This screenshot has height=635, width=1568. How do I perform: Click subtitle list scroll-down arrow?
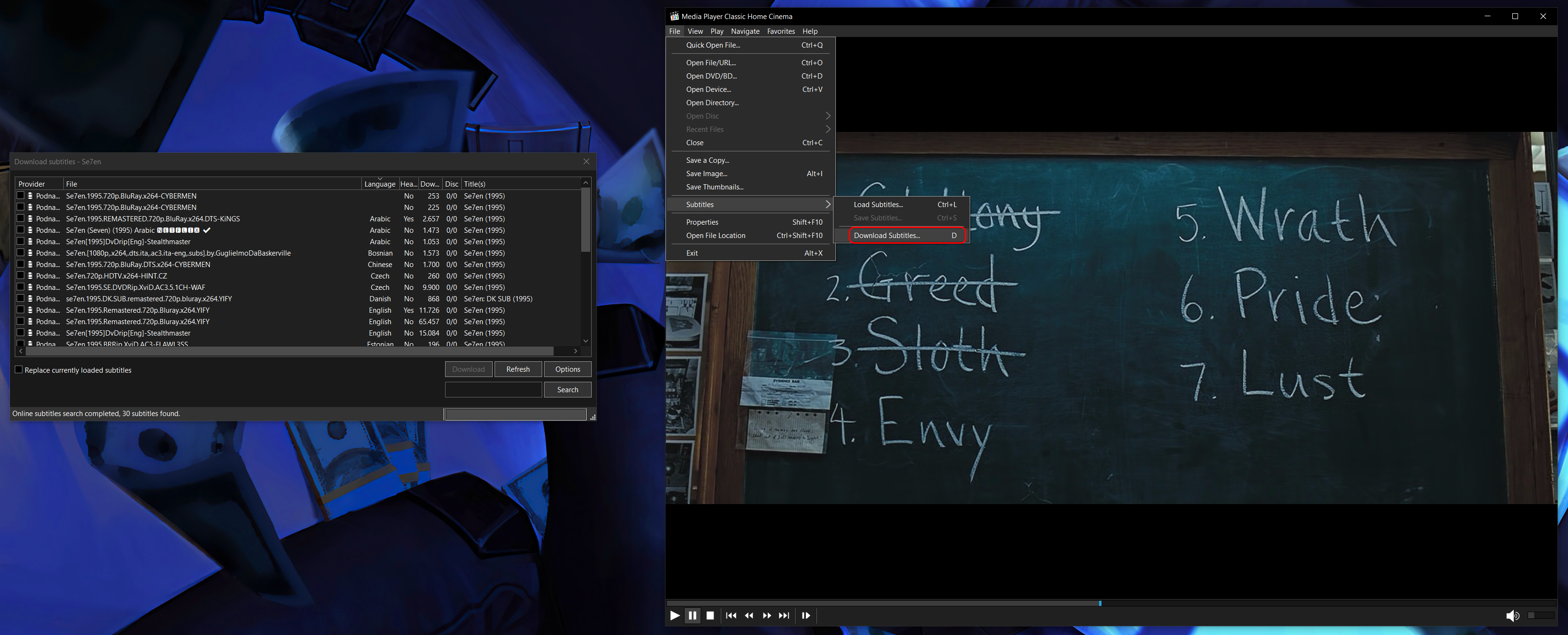click(586, 341)
